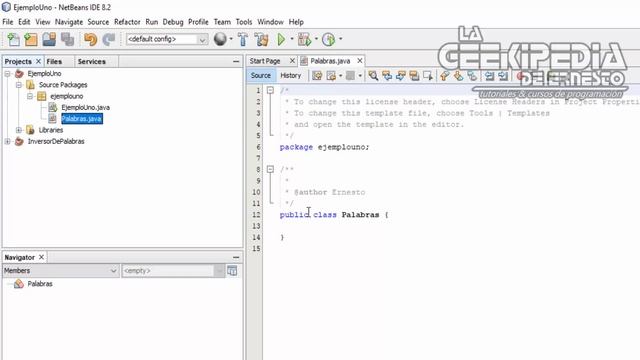Click Clean and Build Project icon
Image resolution: width=640 pixels, height=360 pixels.
click(x=261, y=39)
